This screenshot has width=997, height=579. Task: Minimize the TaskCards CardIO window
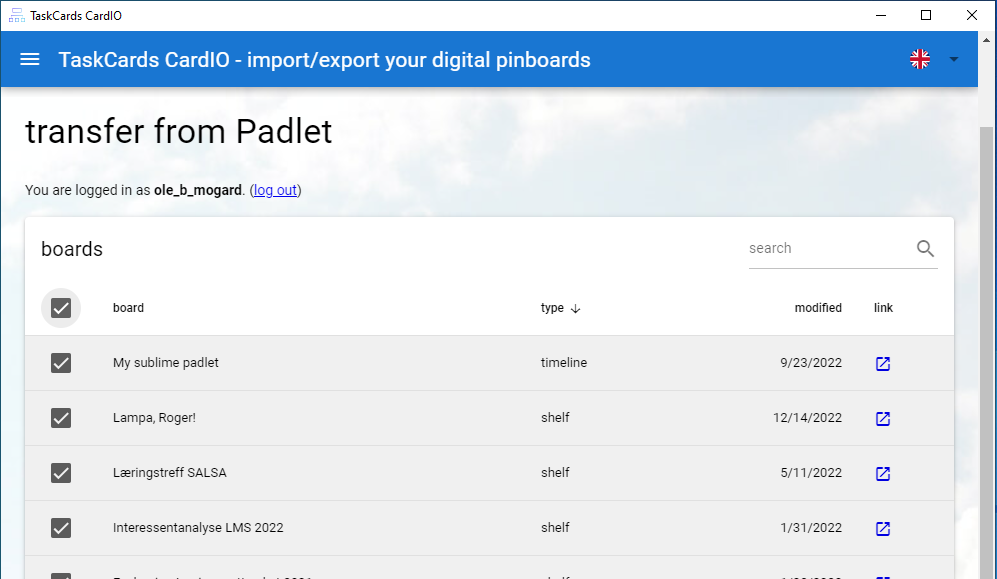click(x=881, y=15)
